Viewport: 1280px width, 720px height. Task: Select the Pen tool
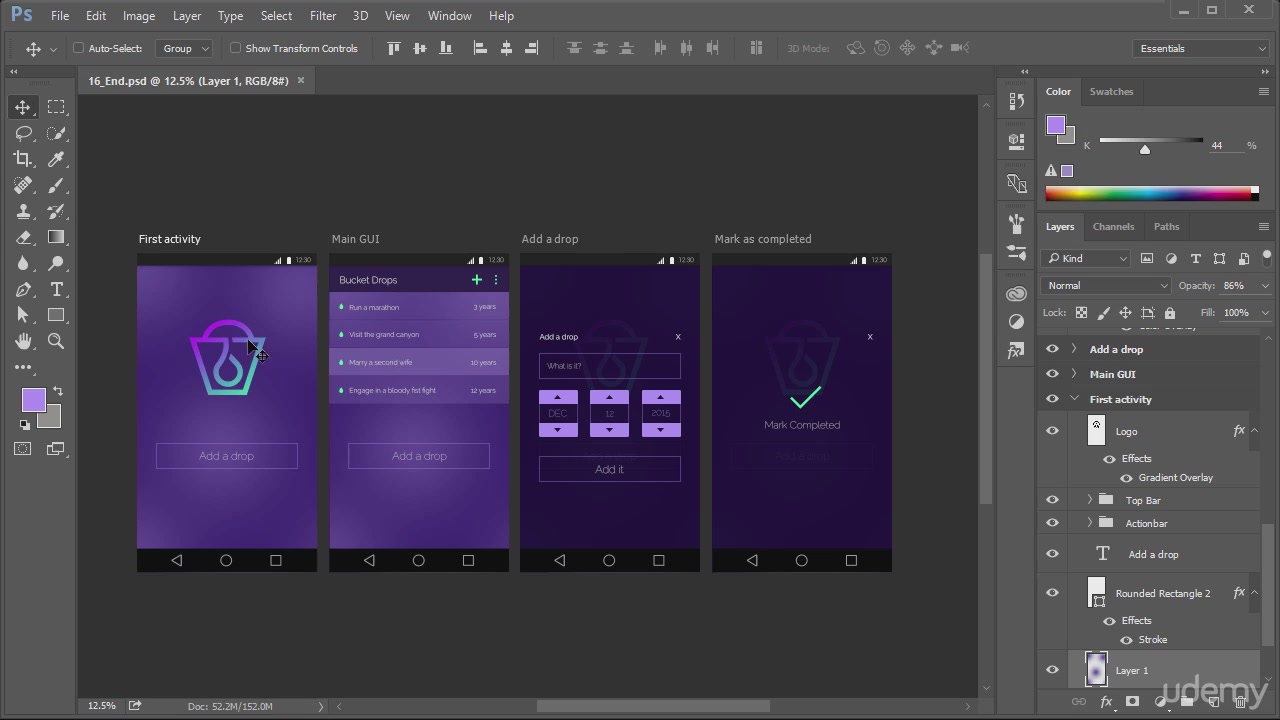pos(22,289)
